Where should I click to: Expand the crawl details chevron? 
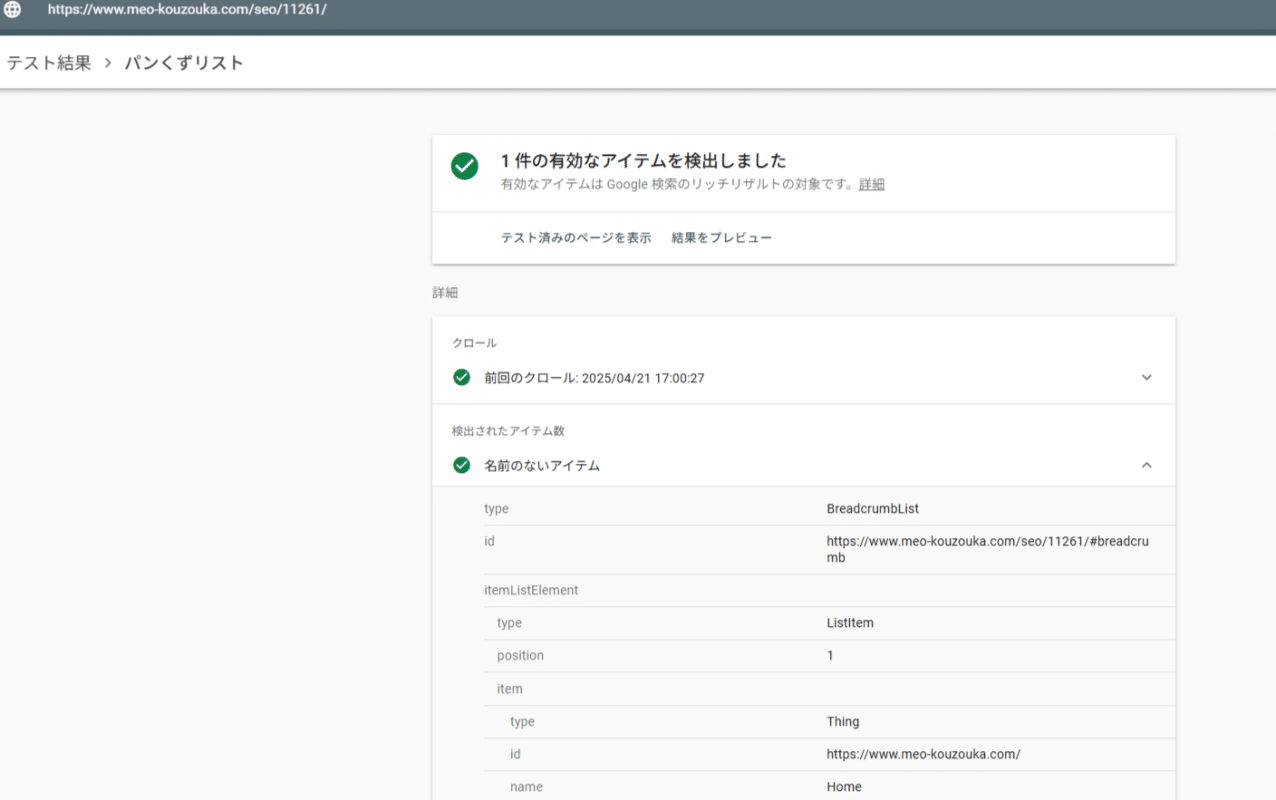[x=1146, y=378]
